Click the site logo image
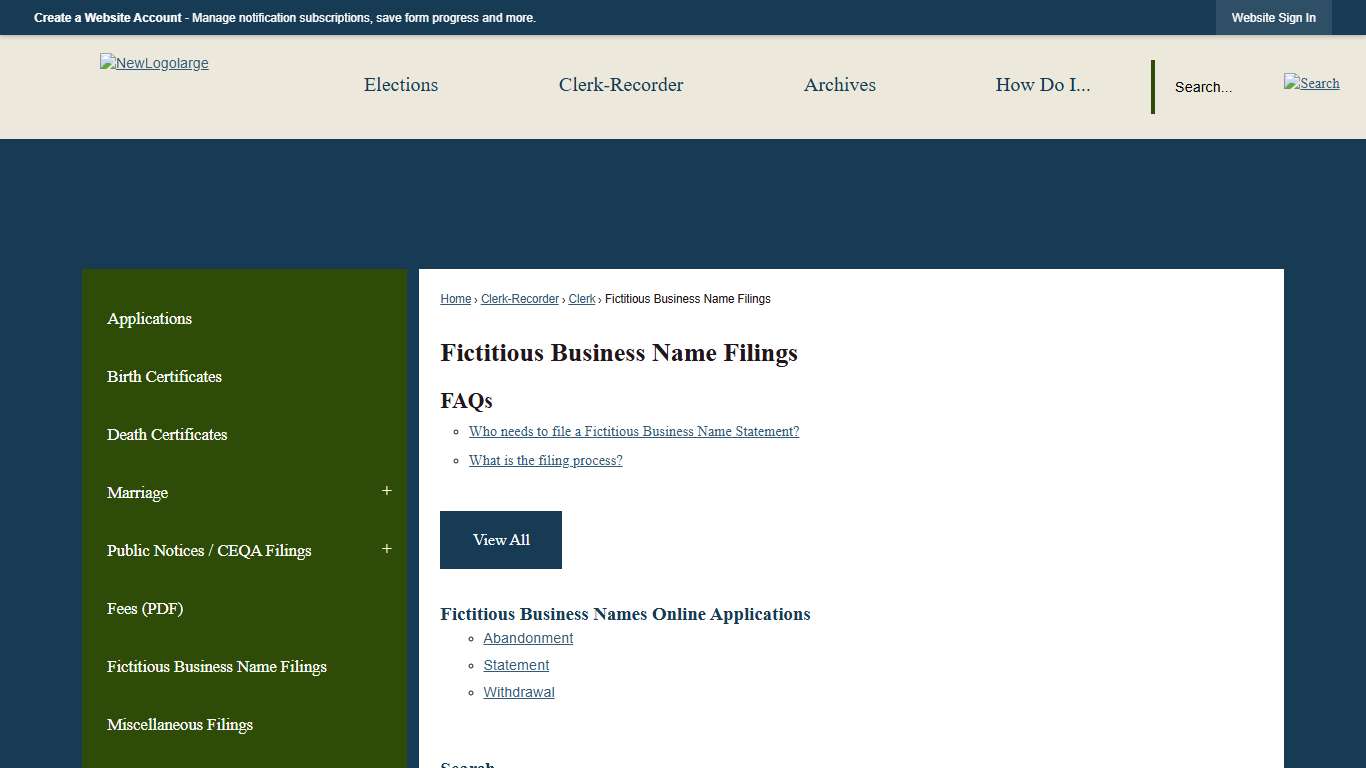 154,62
